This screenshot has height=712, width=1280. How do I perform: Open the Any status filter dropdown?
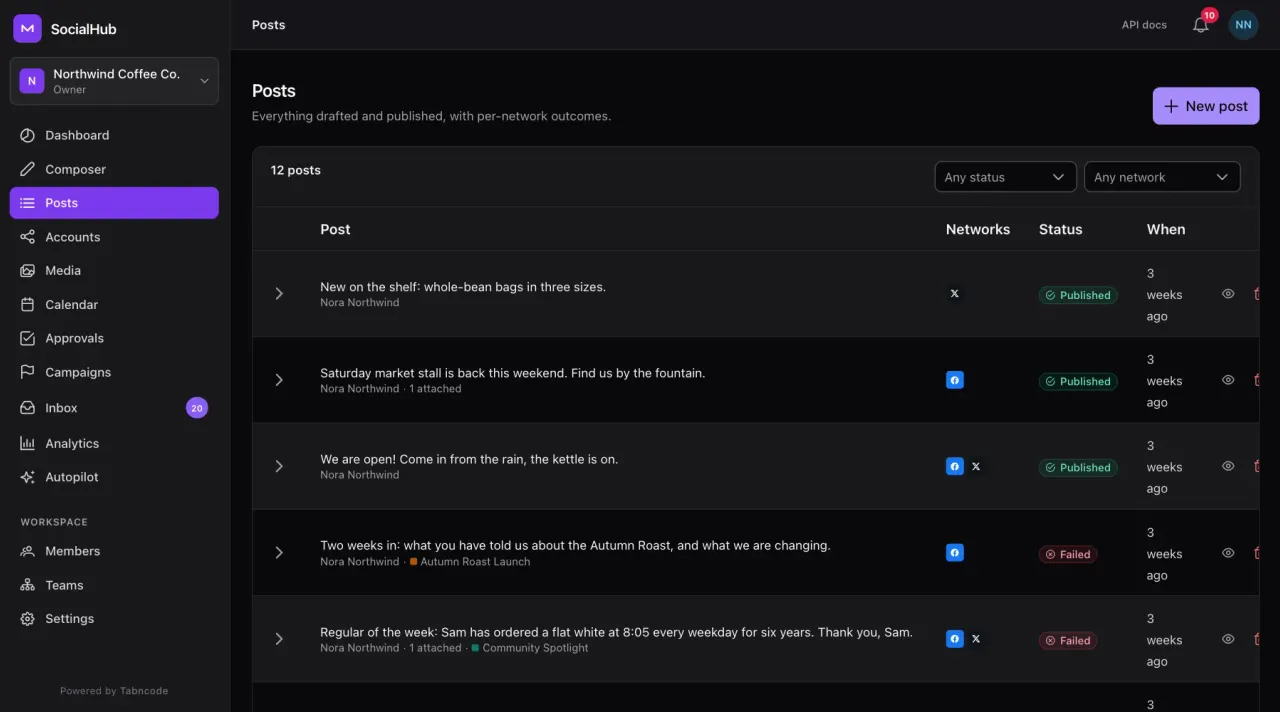tap(1005, 177)
